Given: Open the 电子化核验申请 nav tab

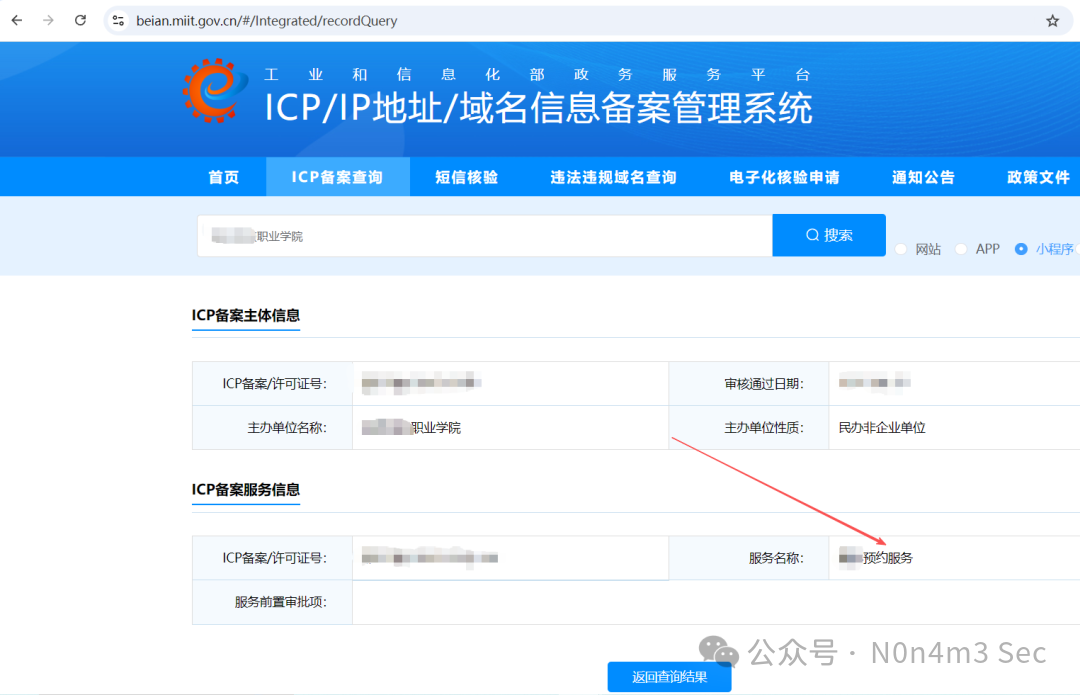Looking at the screenshot, I should point(785,177).
